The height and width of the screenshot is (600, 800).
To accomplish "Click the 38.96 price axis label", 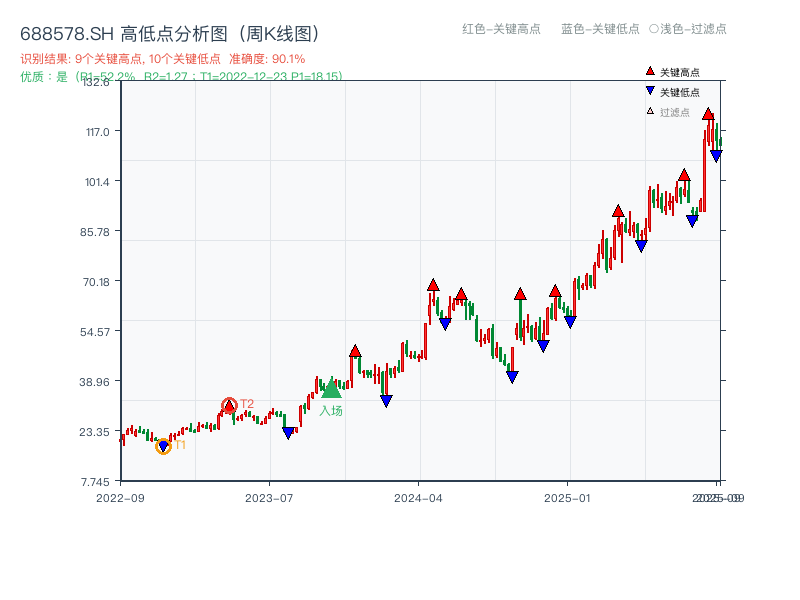I will (x=94, y=382).
